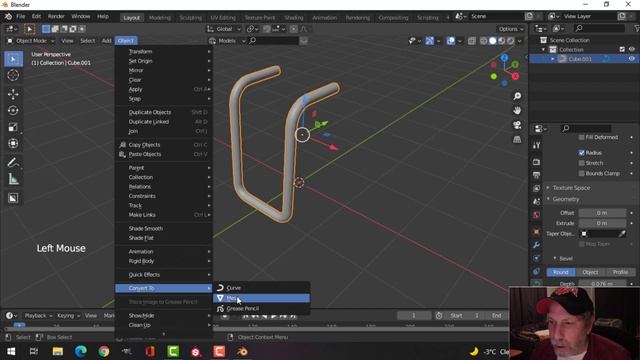Expand Cube.001 in the outliner

point(553,59)
